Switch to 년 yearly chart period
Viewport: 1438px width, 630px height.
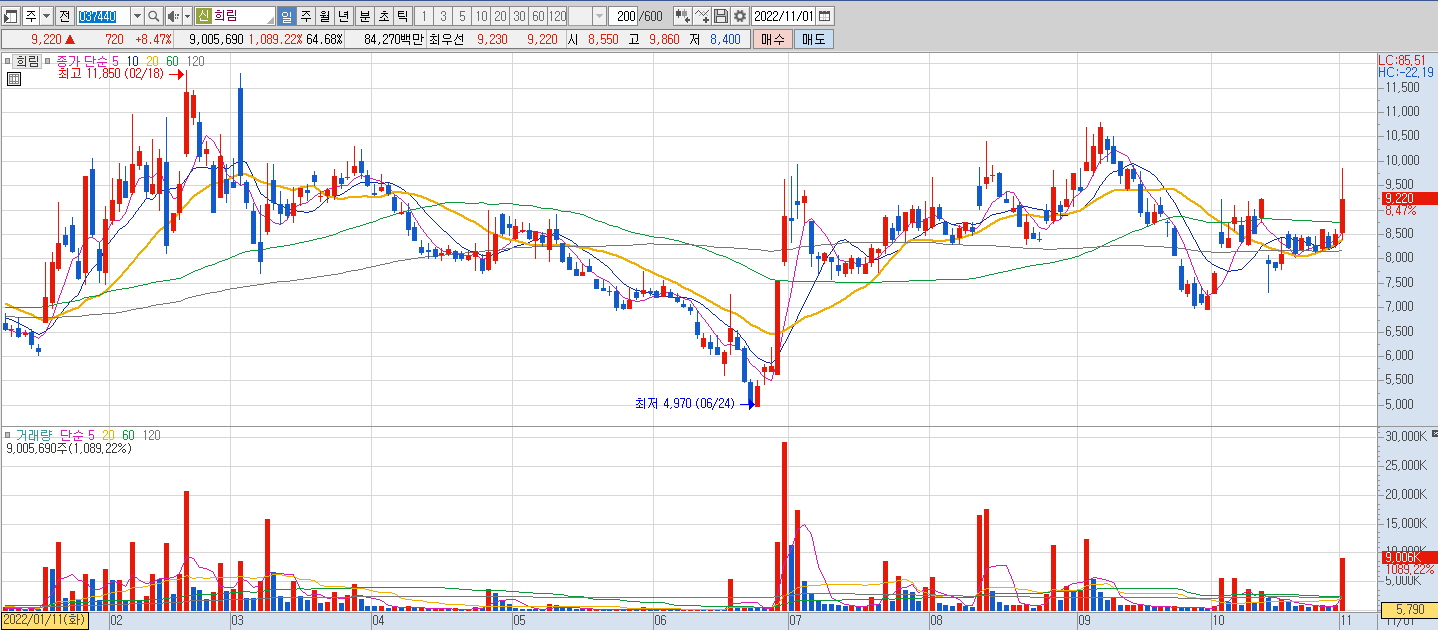click(x=344, y=16)
